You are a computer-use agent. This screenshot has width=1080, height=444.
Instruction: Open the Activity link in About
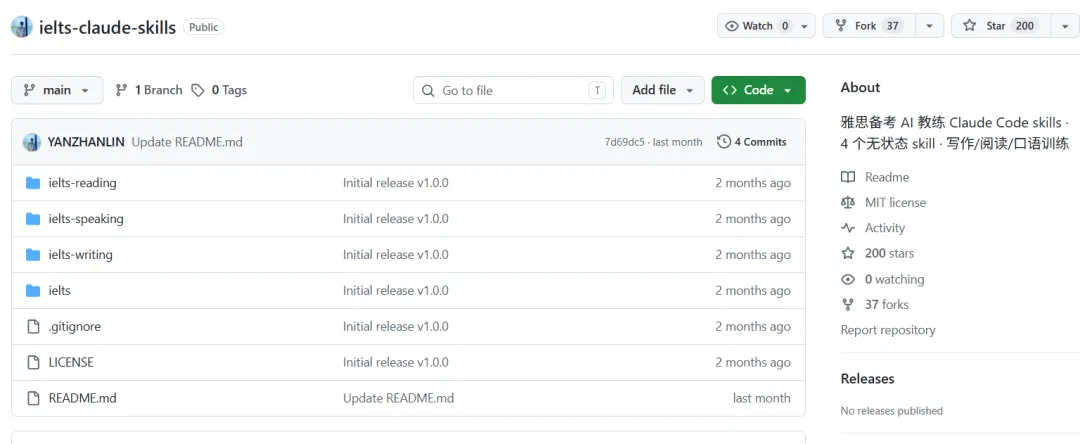click(885, 228)
